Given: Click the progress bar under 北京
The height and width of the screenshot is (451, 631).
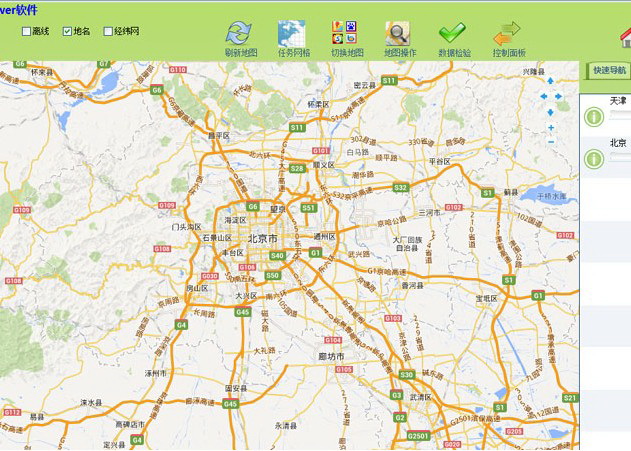Looking at the screenshot, I should [x=620, y=157].
